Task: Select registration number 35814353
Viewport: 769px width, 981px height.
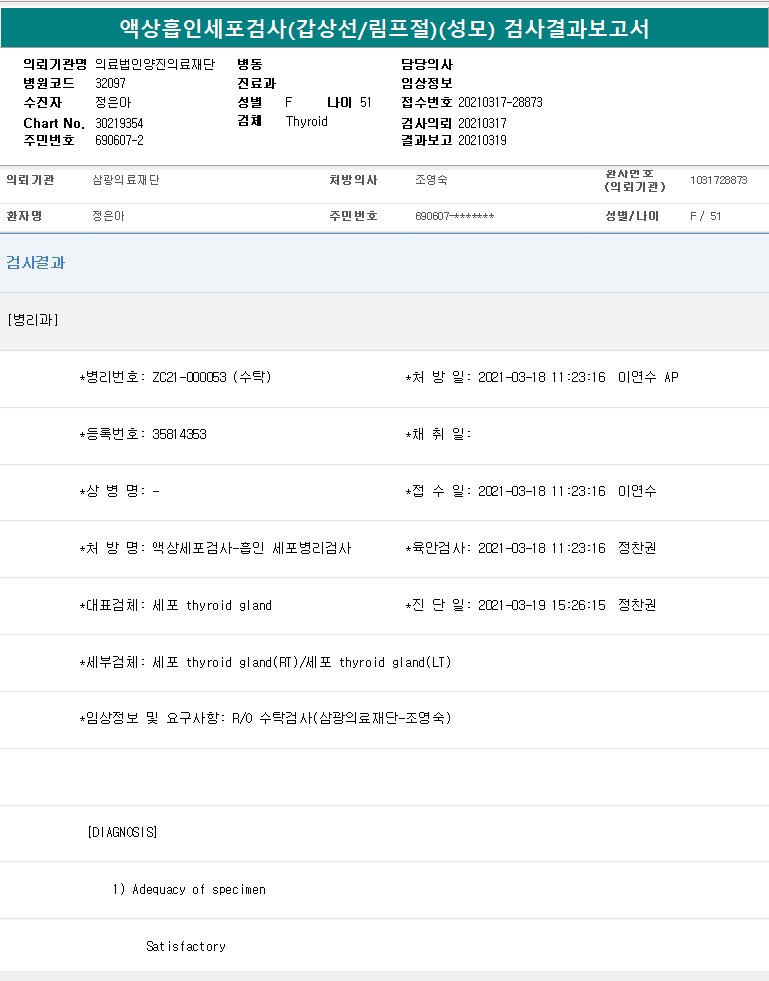Action: click(x=179, y=434)
